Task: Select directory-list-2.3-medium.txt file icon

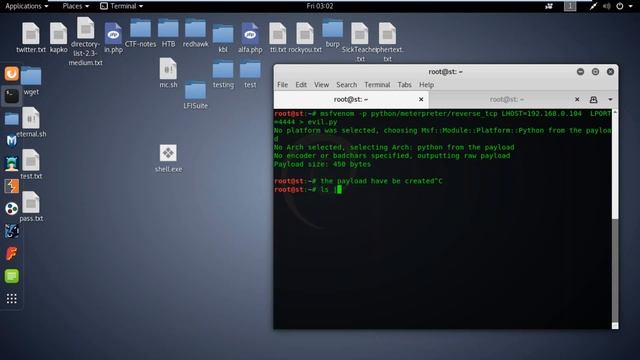Action: point(85,28)
